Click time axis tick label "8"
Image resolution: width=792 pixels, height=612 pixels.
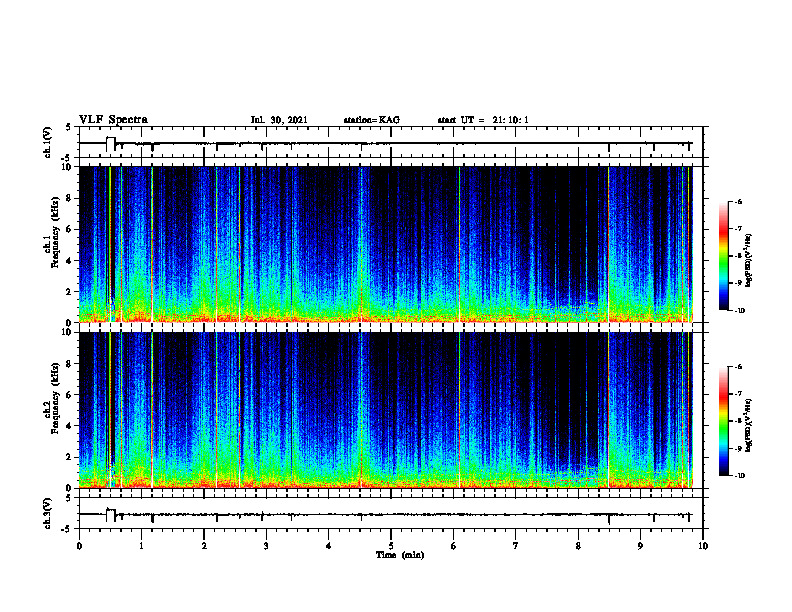pyautogui.click(x=578, y=546)
